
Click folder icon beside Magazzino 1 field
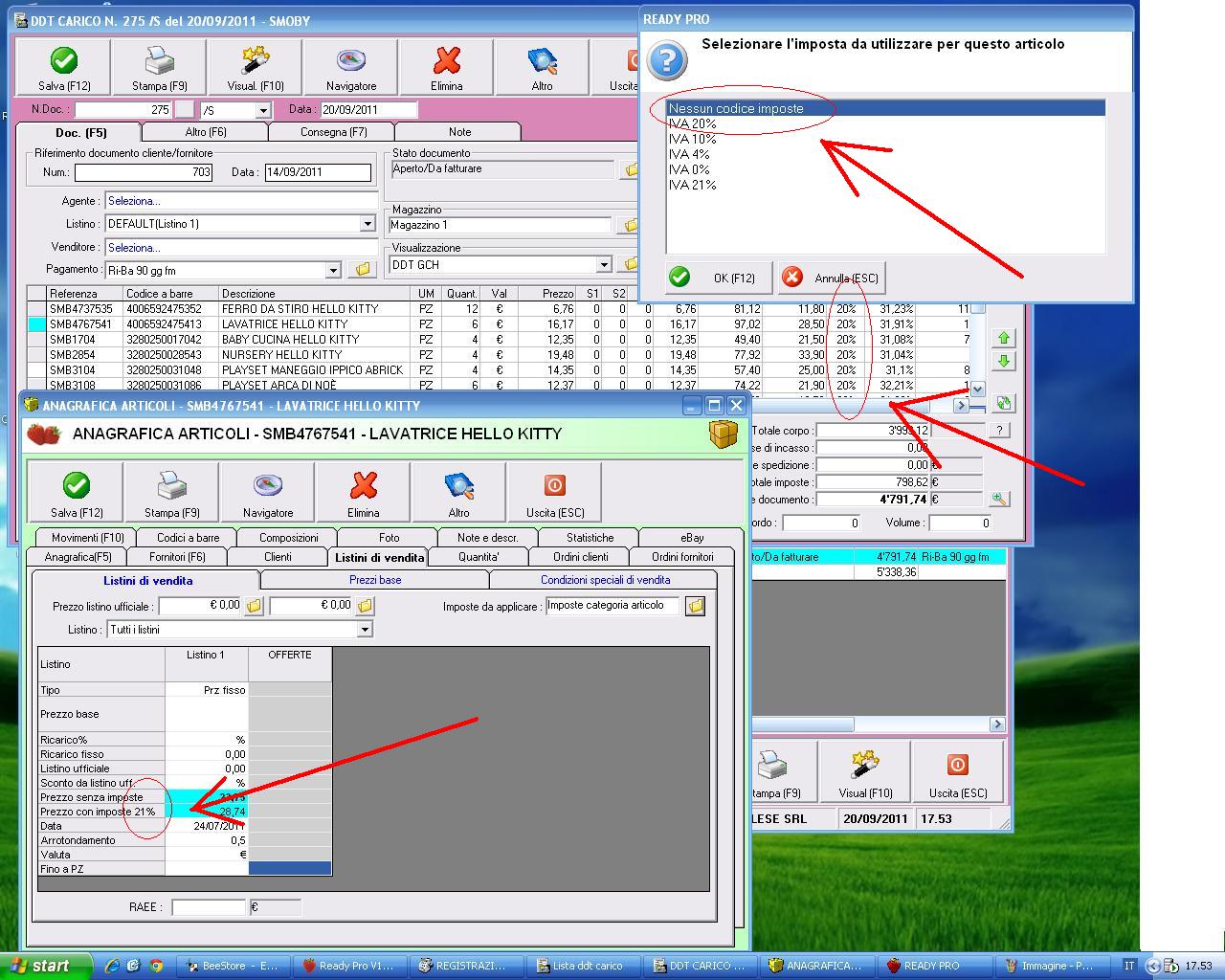pyautogui.click(x=631, y=226)
